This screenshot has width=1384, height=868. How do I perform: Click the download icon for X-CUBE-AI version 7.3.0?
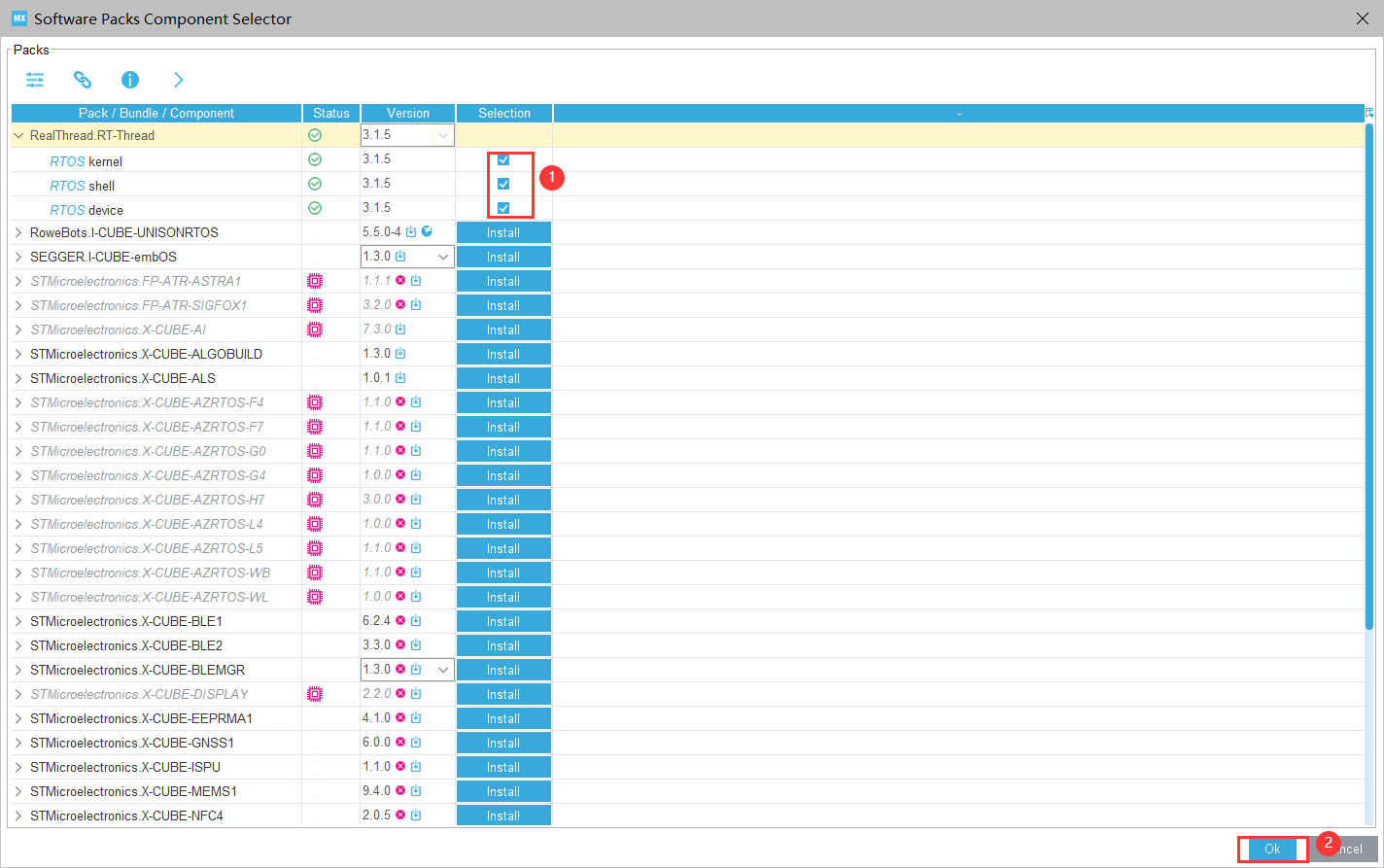[400, 330]
